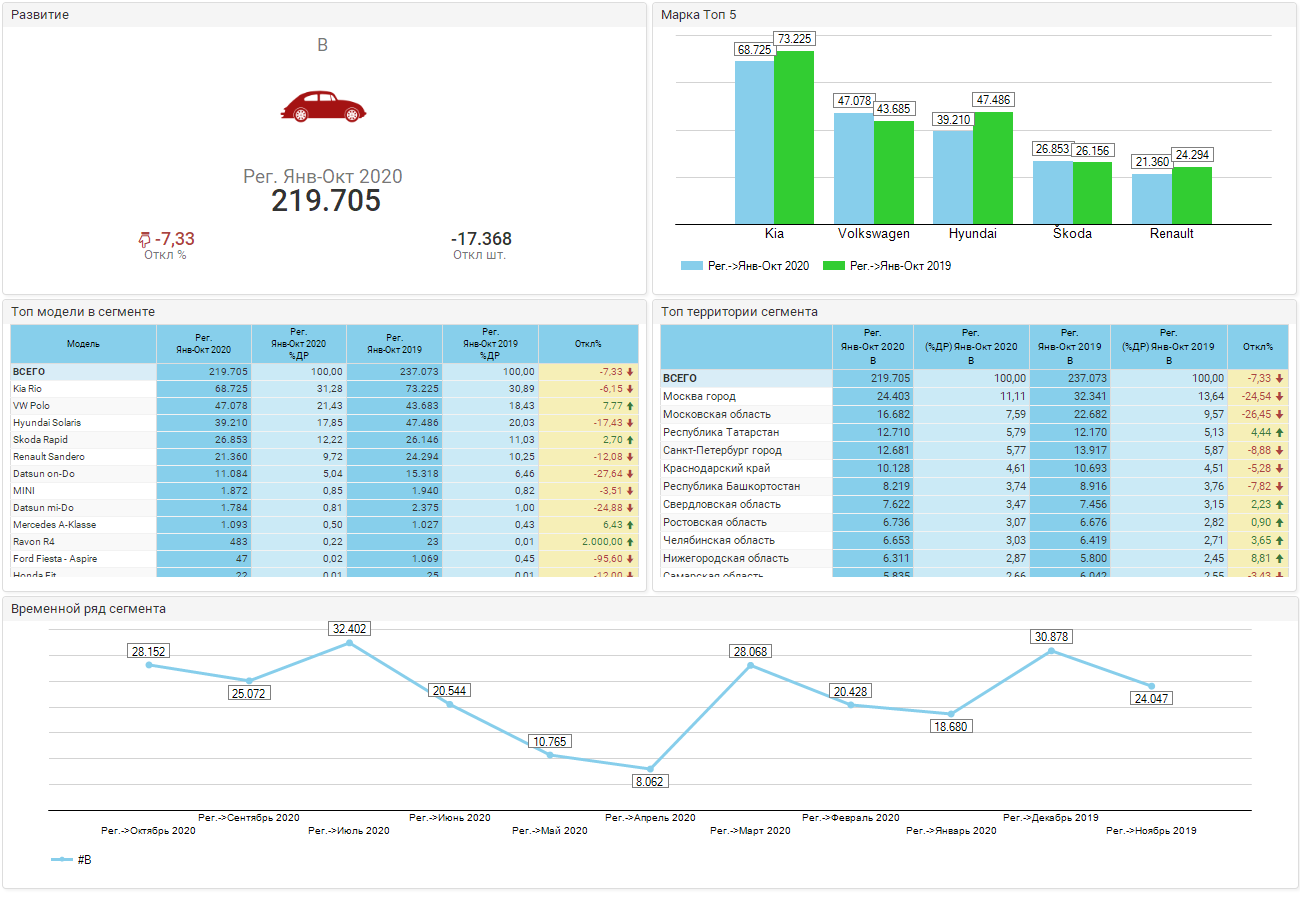This screenshot has width=1300, height=919.
Task: Click the up arrow in Mercedes A-Klasse row
Action: click(630, 524)
